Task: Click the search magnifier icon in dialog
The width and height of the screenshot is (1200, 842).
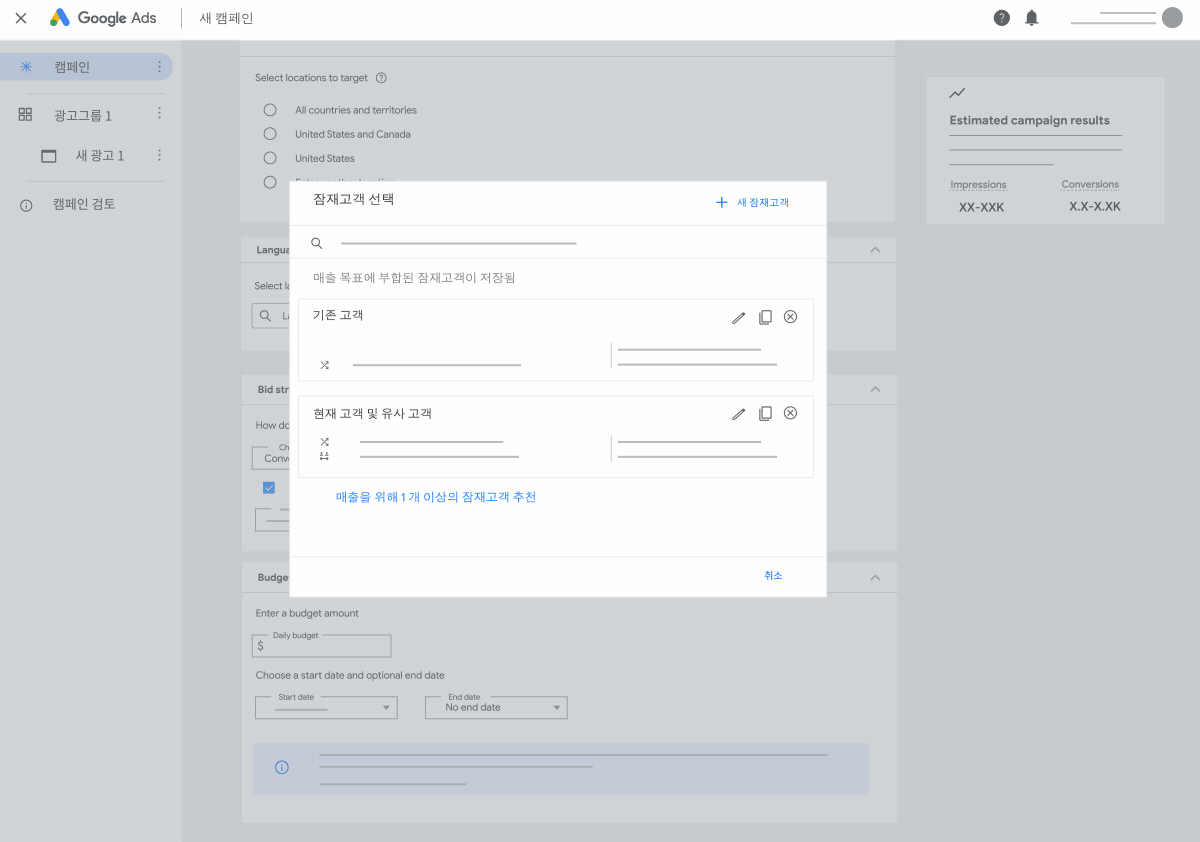Action: point(317,243)
